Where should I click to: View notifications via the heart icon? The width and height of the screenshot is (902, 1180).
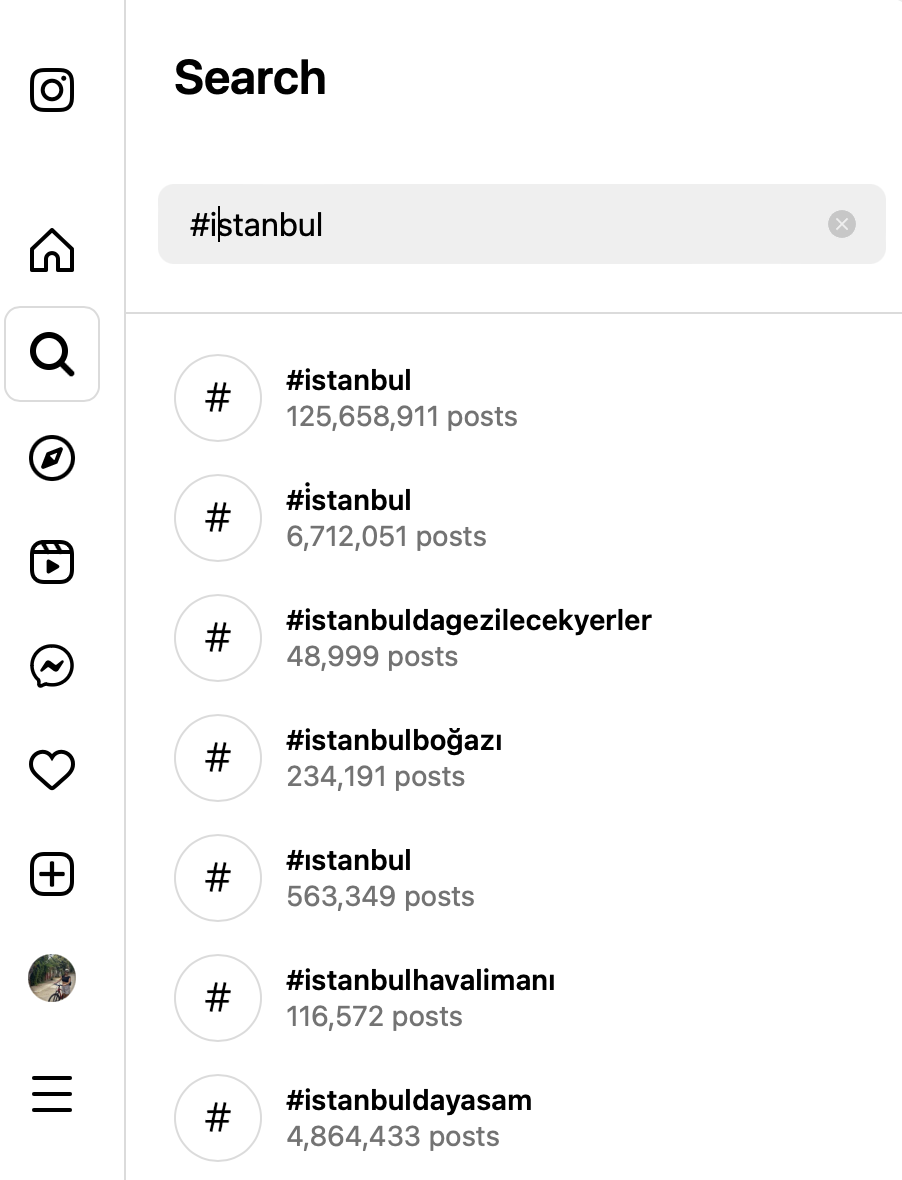click(52, 770)
